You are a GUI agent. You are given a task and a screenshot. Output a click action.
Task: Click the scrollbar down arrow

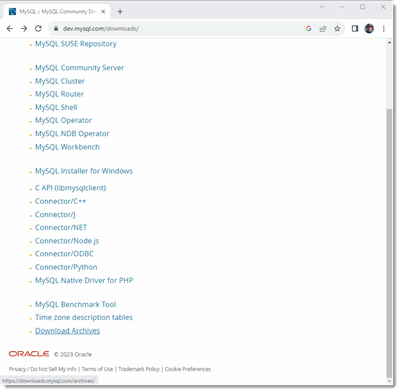389,381
